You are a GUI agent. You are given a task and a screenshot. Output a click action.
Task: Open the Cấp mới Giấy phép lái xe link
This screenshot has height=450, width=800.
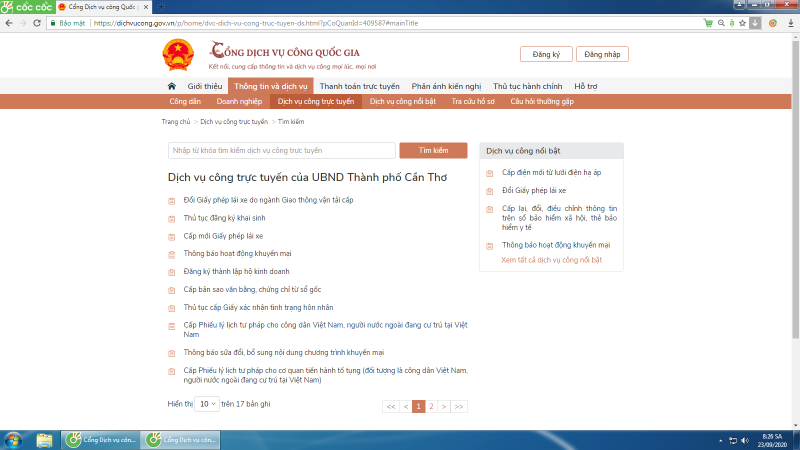click(x=223, y=236)
